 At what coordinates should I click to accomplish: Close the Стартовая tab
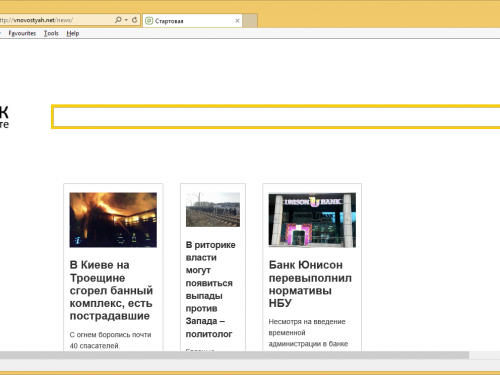point(237,21)
